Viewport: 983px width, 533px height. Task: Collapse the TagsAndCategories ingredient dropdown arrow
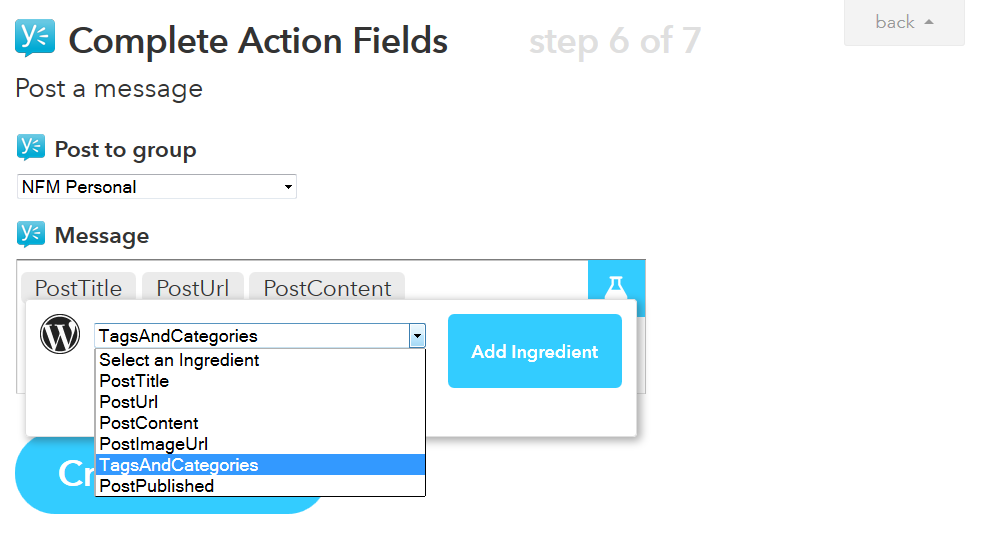[x=417, y=336]
